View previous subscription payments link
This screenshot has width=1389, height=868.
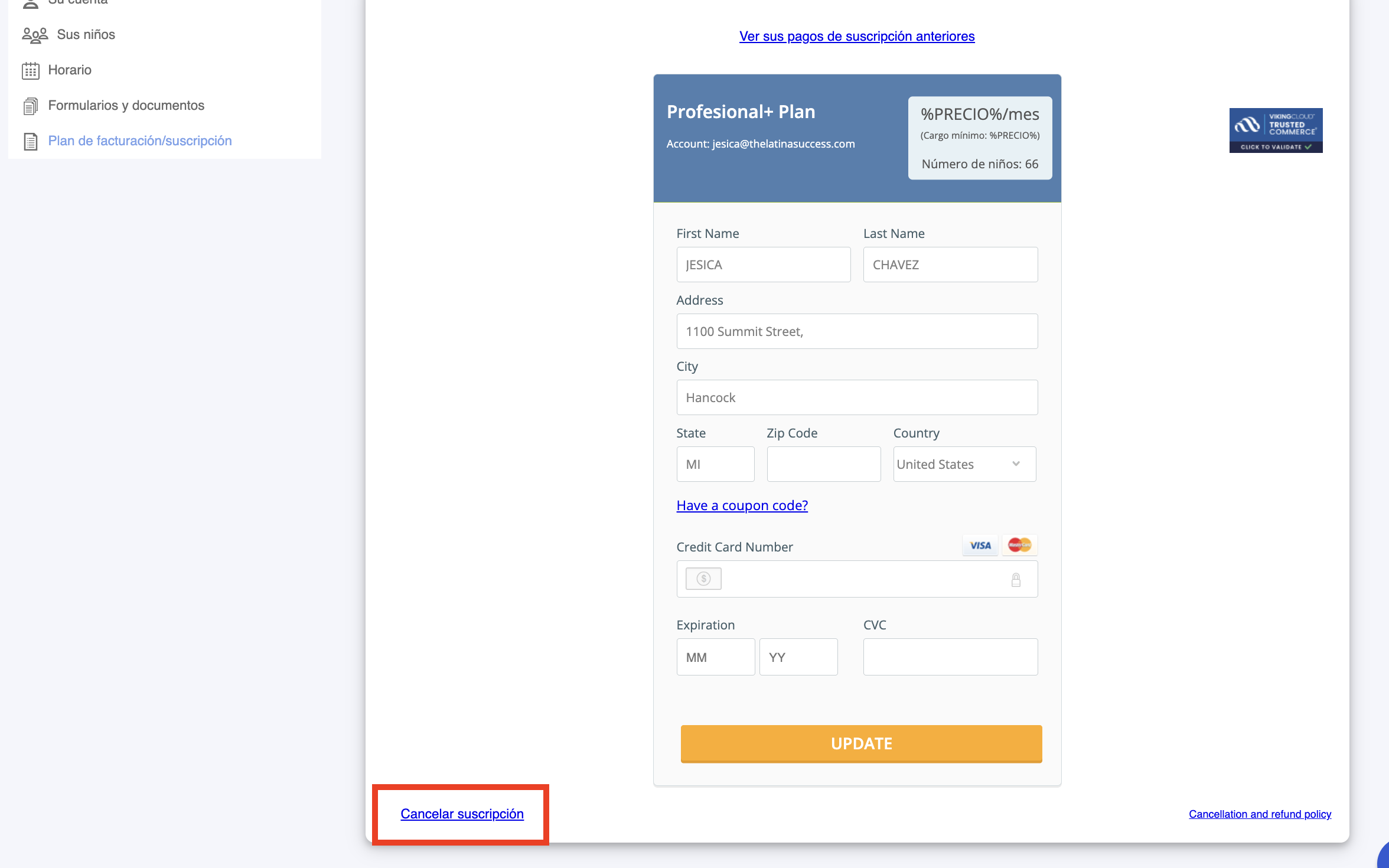pos(857,37)
